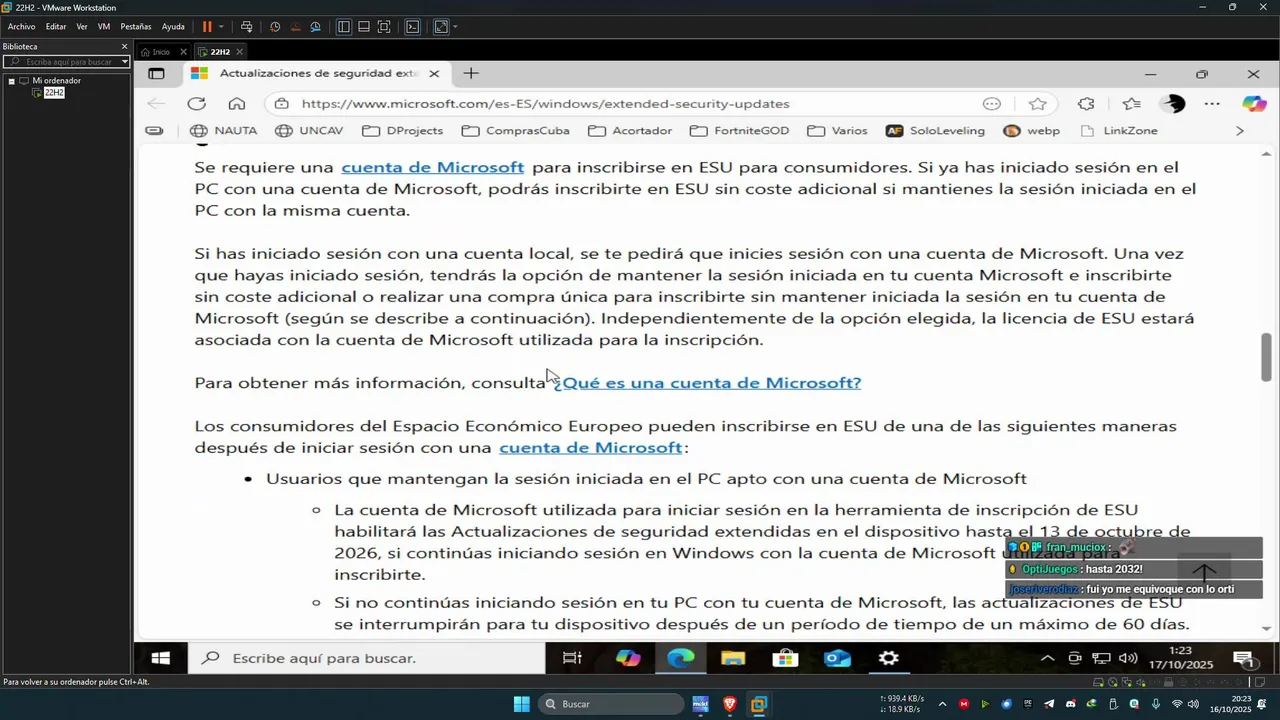Open Edge extensions puzzle icon
The width and height of the screenshot is (1280, 720).
[1086, 104]
